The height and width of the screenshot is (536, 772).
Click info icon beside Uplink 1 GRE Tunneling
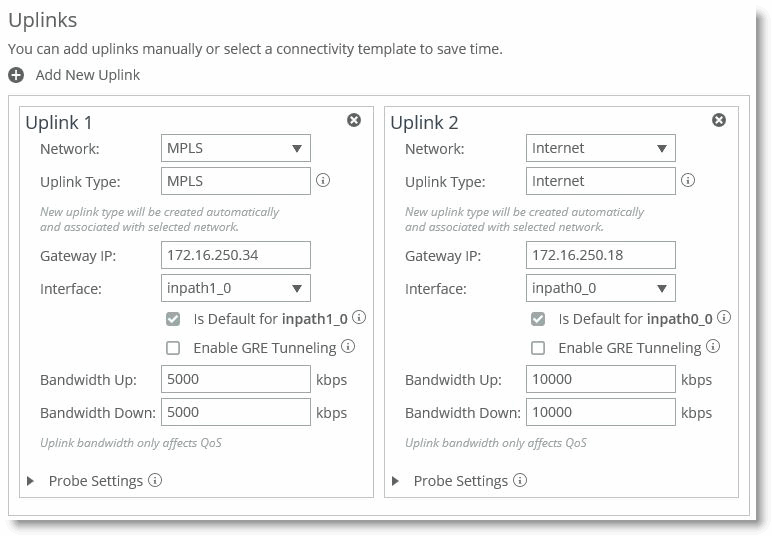click(348, 347)
